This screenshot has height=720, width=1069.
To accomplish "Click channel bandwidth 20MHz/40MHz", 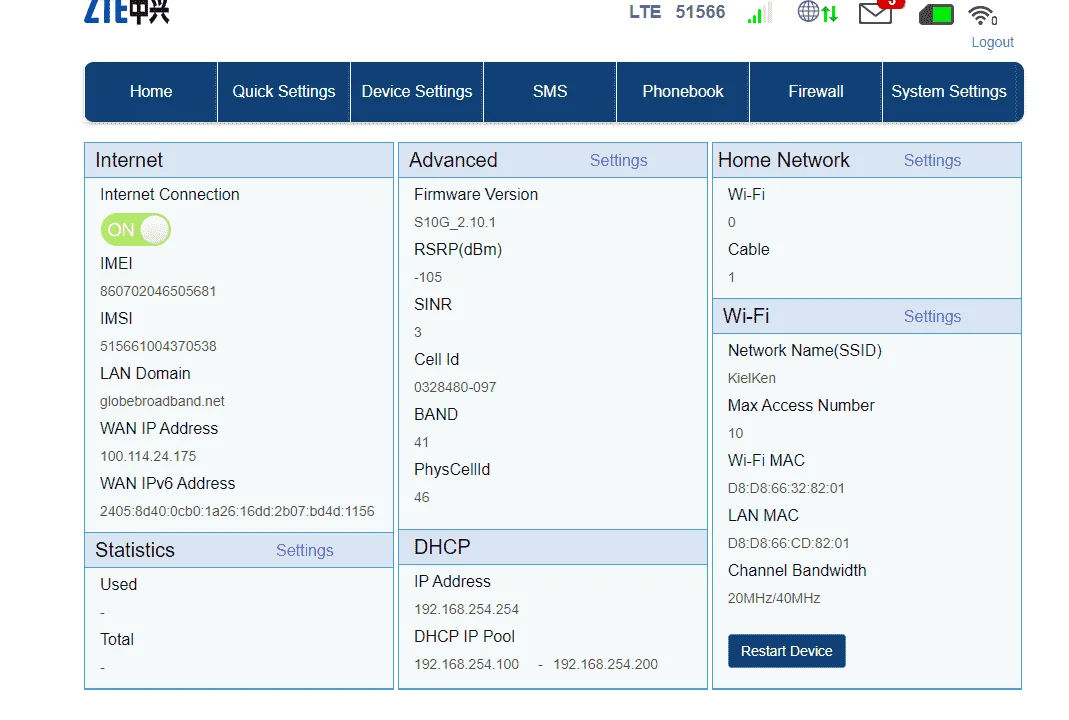I will 774,599.
